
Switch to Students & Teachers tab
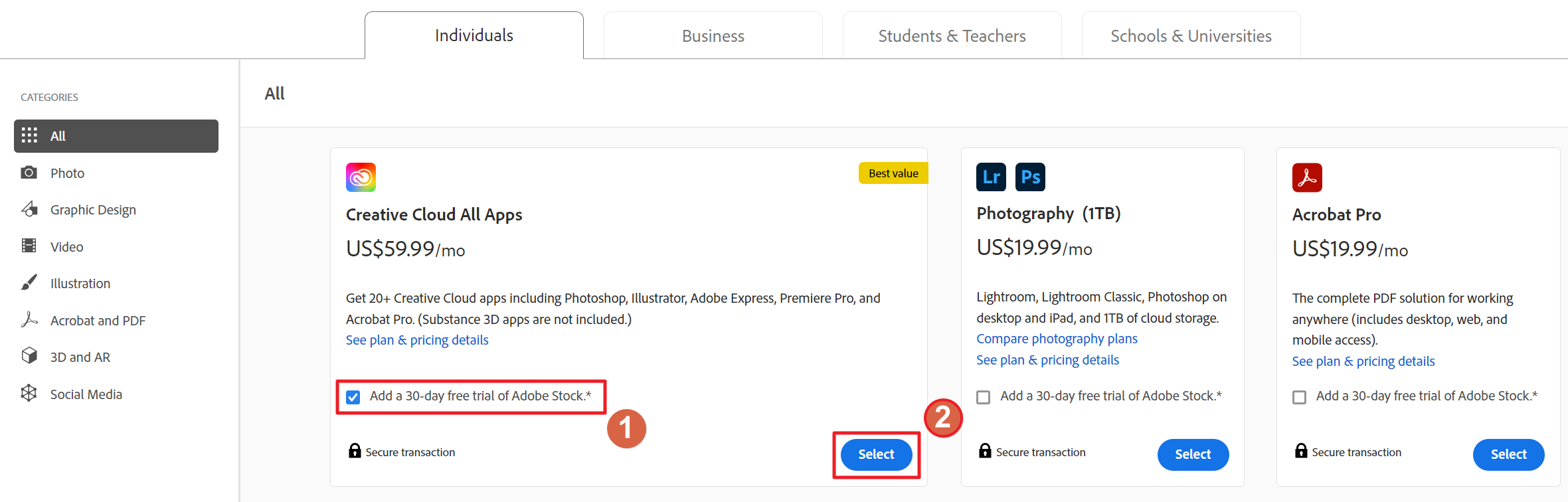[x=952, y=35]
